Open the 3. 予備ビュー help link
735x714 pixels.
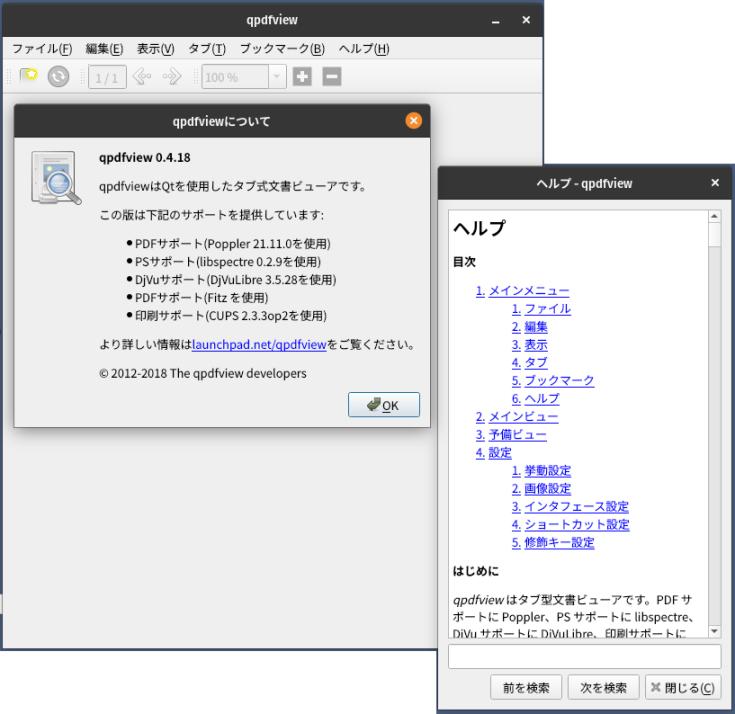point(511,435)
